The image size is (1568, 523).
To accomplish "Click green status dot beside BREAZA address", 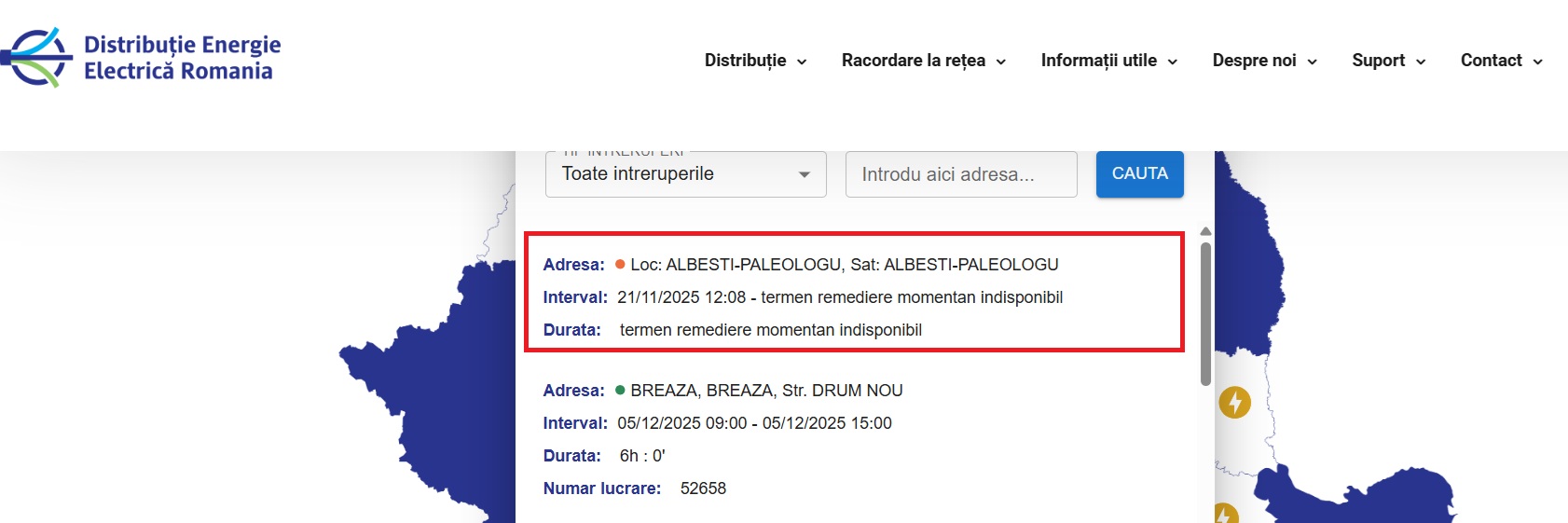I will click(x=620, y=391).
